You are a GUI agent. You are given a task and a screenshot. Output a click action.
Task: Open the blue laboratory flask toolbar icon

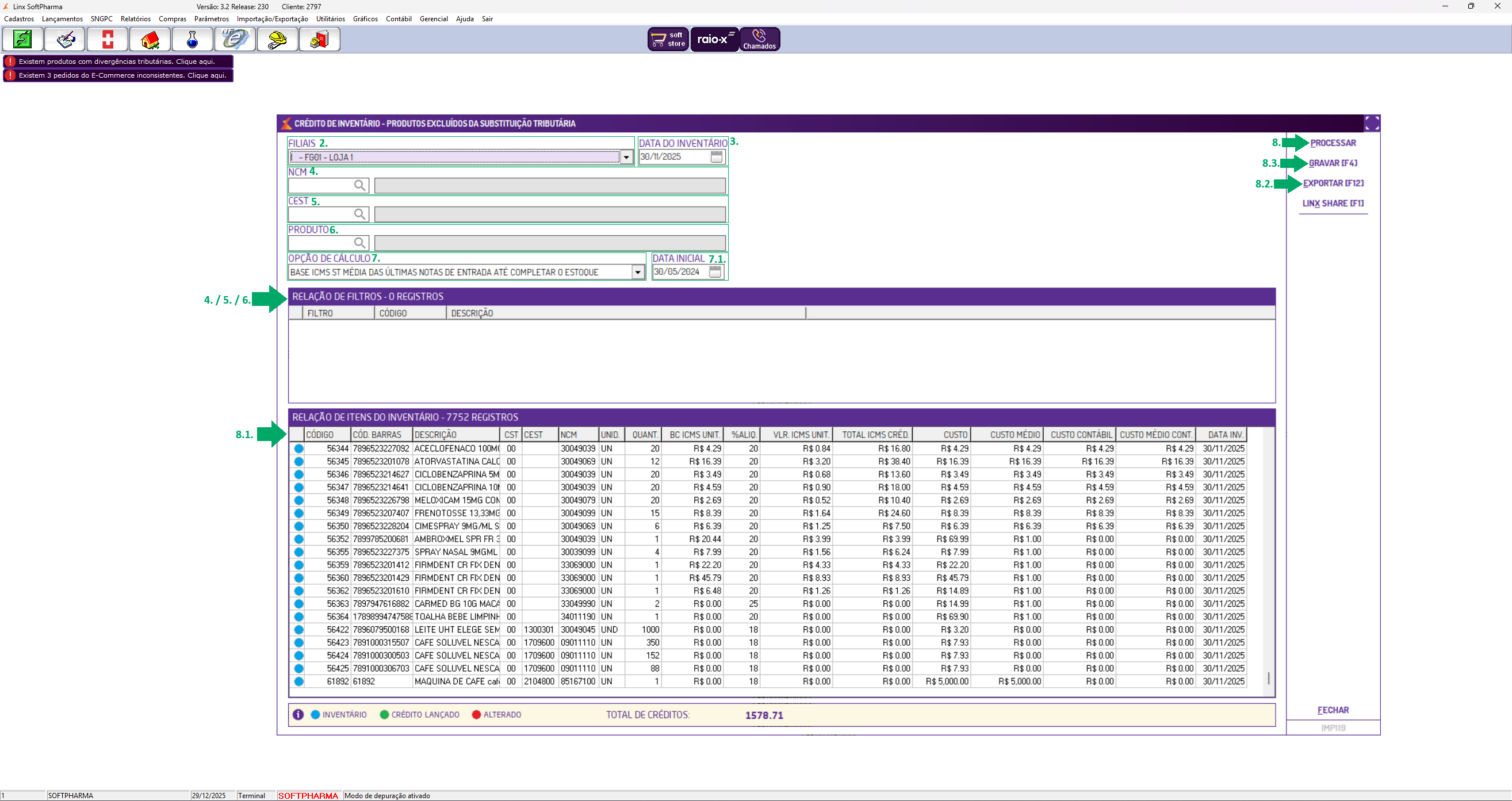click(192, 39)
